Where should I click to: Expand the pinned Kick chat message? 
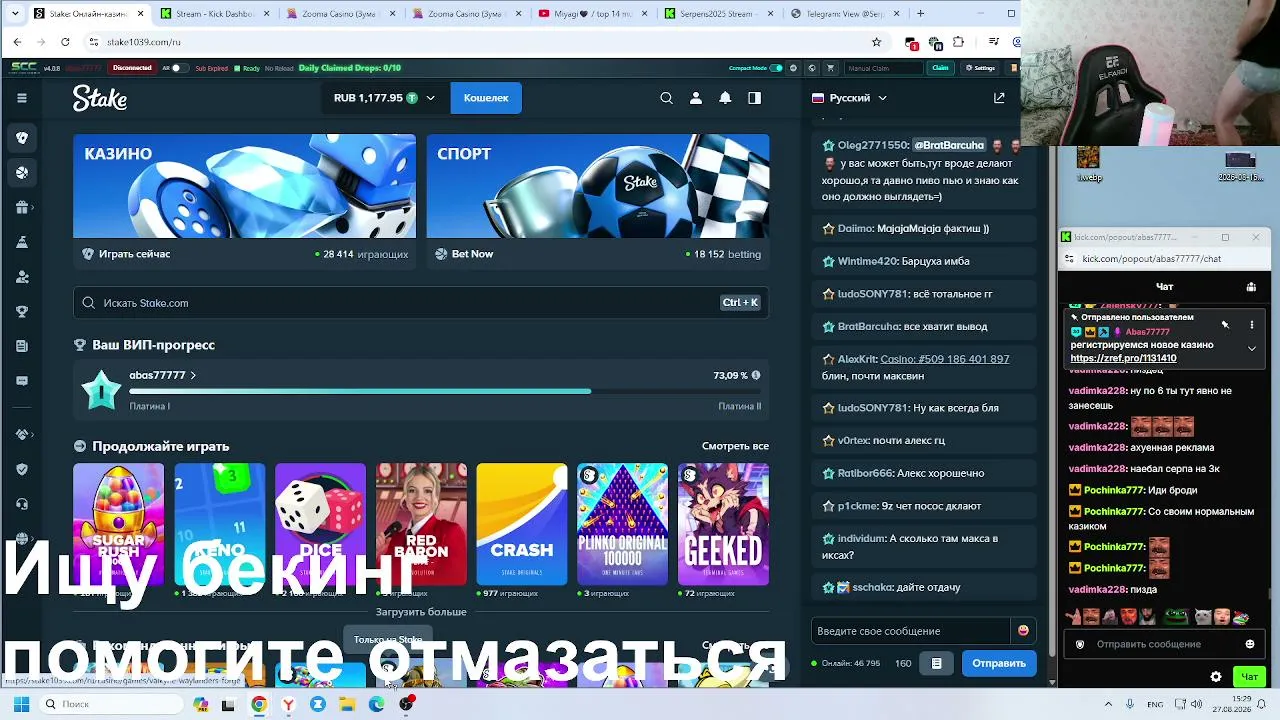(1251, 348)
